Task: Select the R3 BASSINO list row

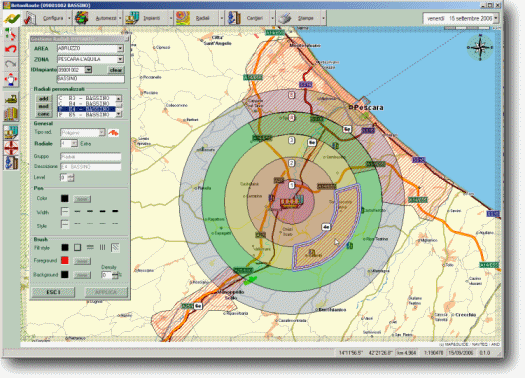Action: tap(86, 98)
